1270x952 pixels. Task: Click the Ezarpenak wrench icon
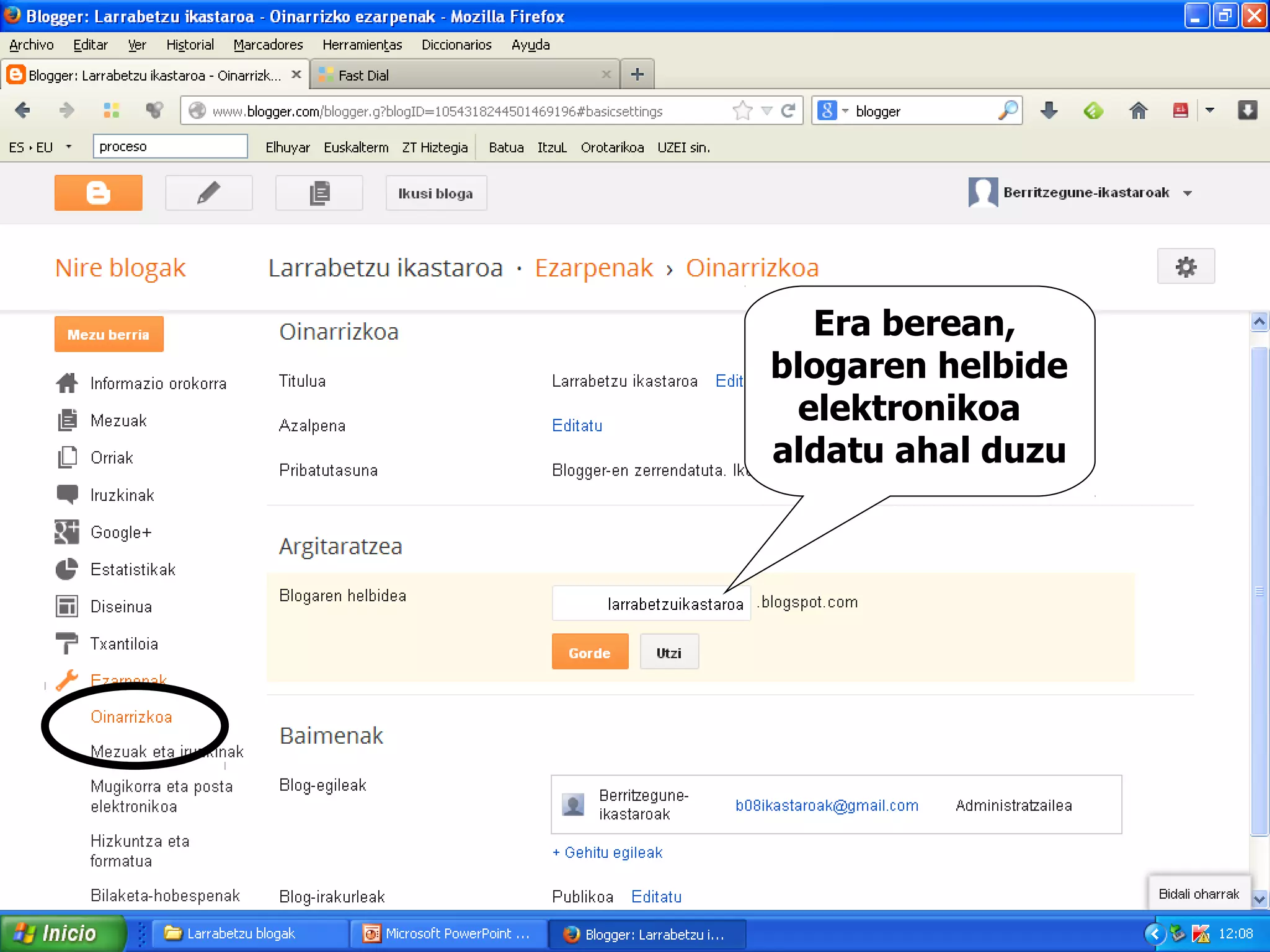[x=67, y=680]
